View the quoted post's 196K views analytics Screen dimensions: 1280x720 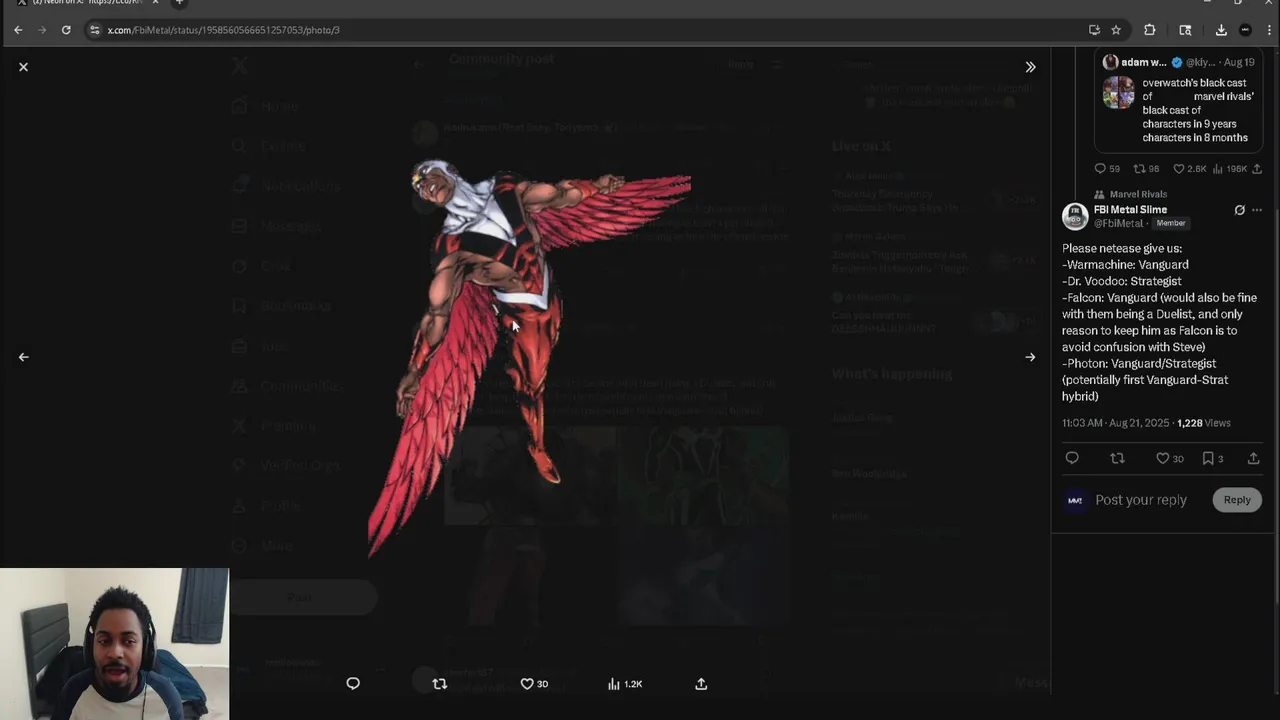pyautogui.click(x=1230, y=169)
